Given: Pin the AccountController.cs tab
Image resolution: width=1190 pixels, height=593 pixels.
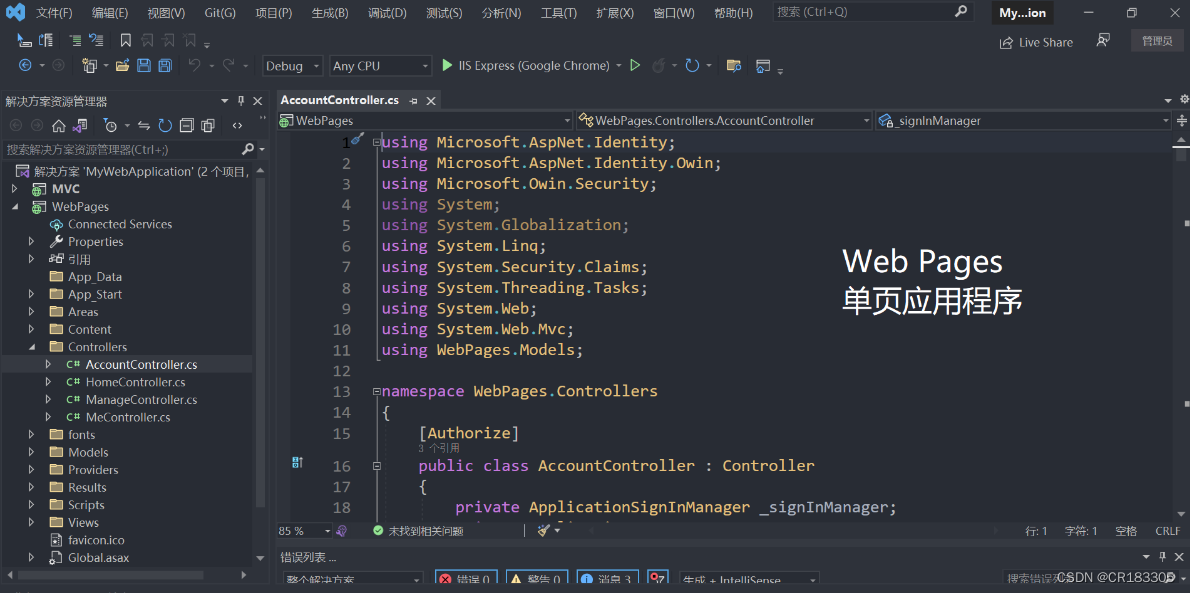Looking at the screenshot, I should pyautogui.click(x=414, y=100).
